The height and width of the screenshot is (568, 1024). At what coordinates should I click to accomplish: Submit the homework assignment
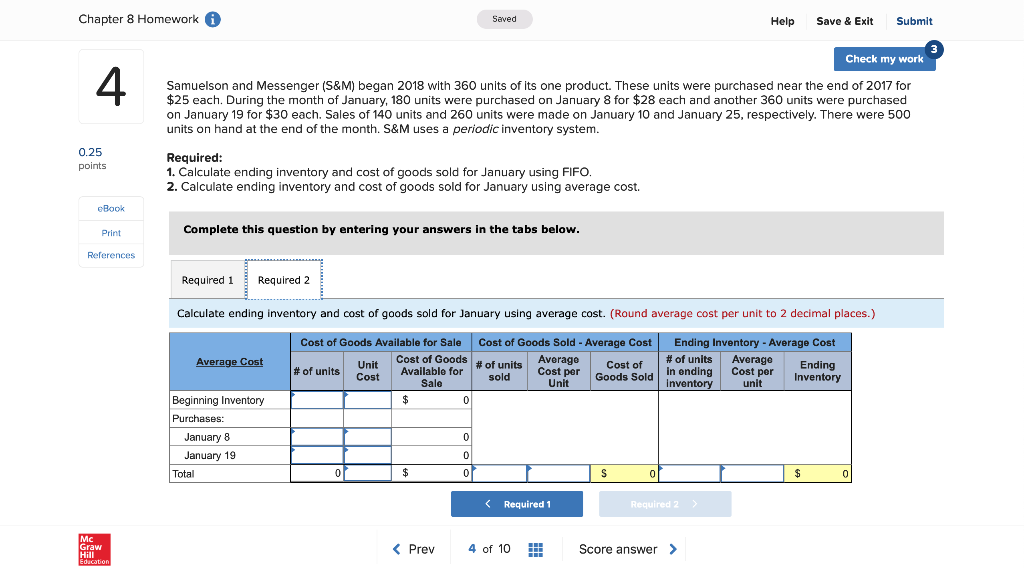click(x=914, y=21)
